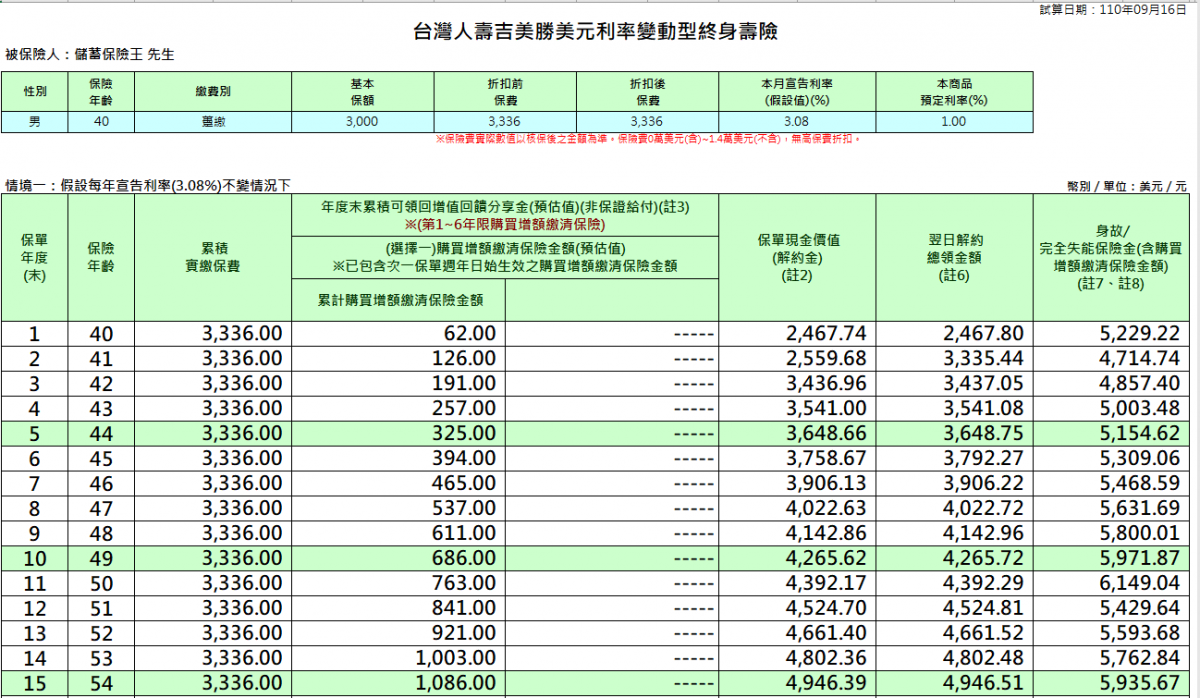Click the 躉繳 payment type cell
The height and width of the screenshot is (698, 1200).
pos(213,122)
